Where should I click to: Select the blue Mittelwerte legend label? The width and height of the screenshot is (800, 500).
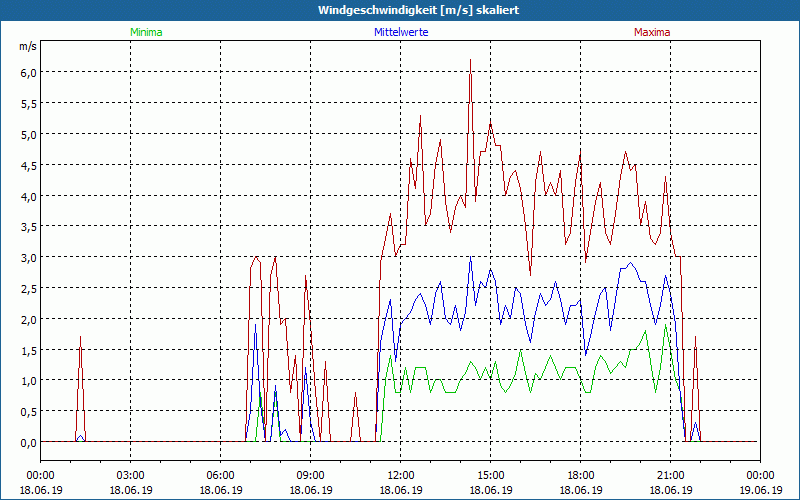pos(401,32)
